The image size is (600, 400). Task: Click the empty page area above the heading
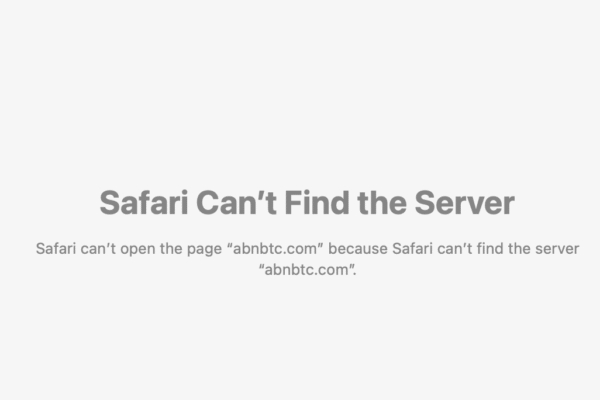(300, 92)
